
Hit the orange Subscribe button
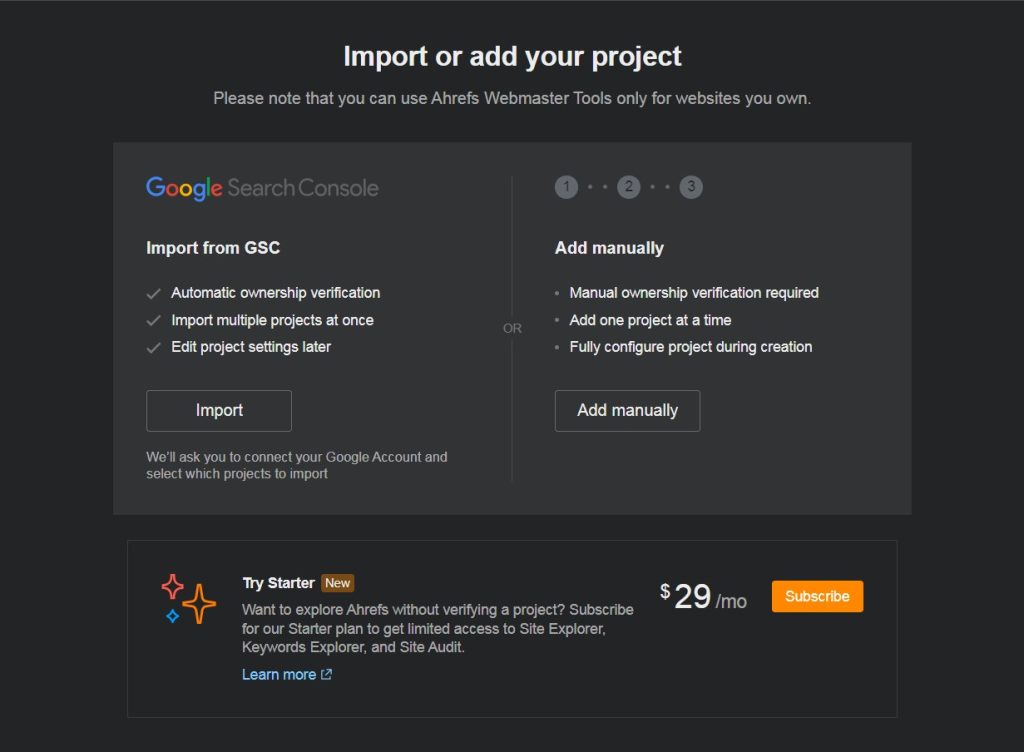point(817,596)
